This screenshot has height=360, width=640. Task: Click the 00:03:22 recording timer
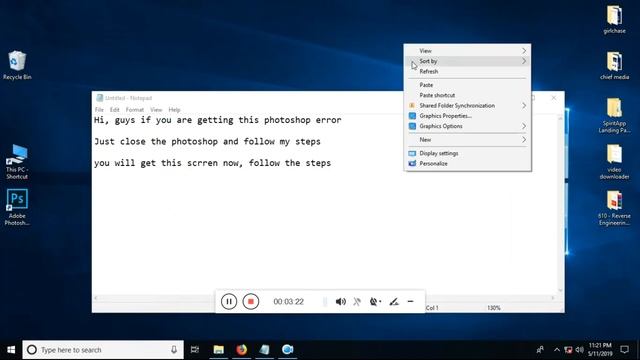tap(289, 302)
